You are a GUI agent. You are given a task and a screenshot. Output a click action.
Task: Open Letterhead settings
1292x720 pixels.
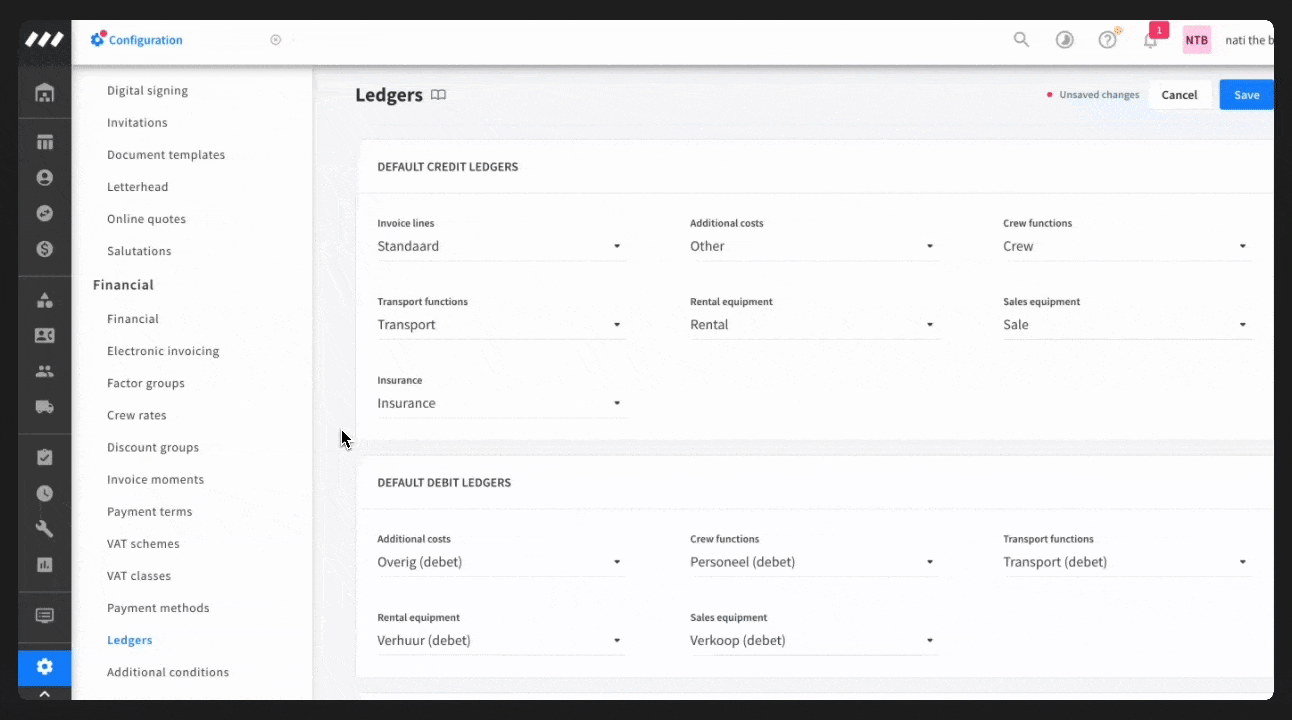click(x=137, y=187)
